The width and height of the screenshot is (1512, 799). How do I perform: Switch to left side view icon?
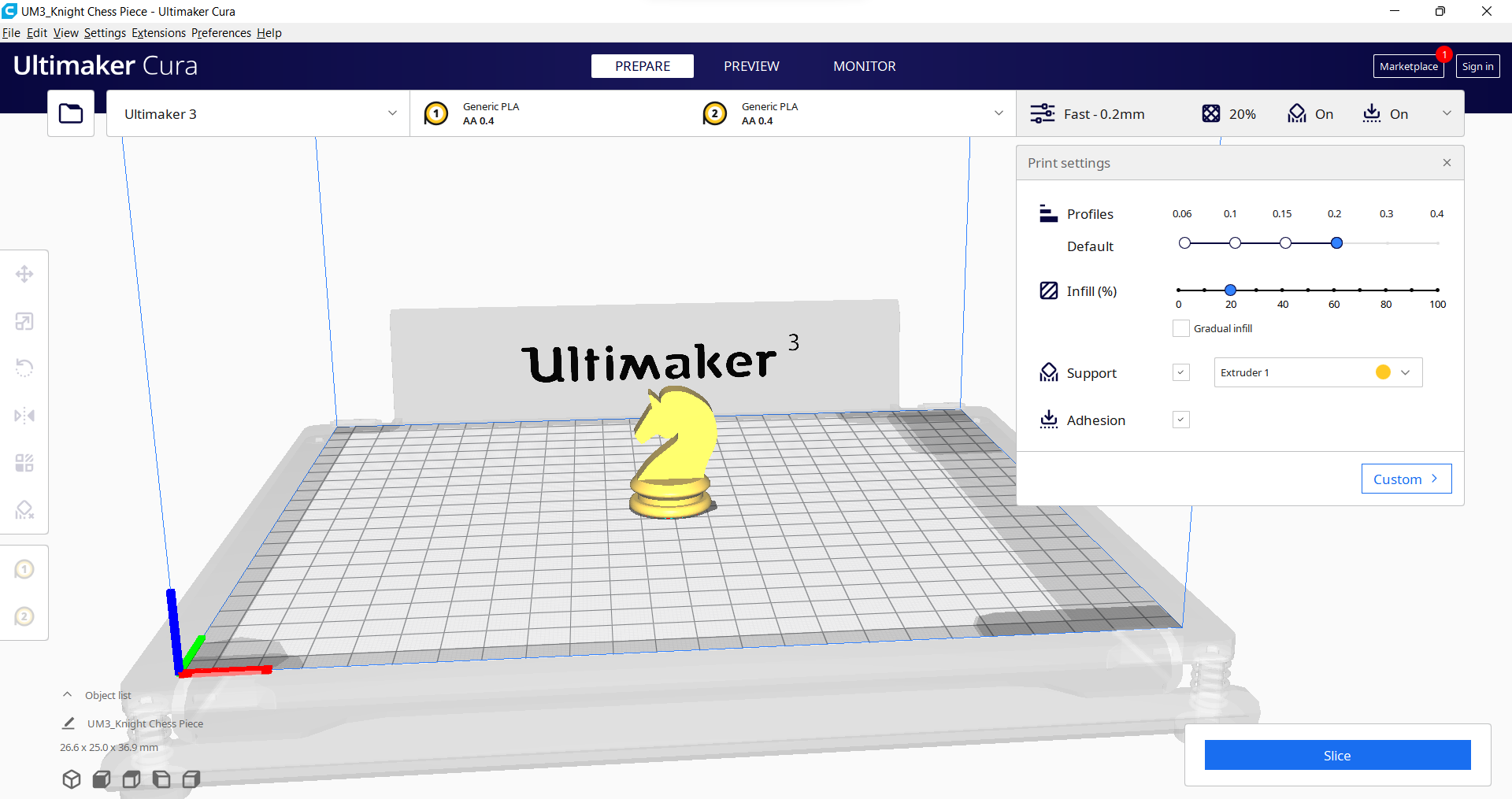tap(161, 779)
